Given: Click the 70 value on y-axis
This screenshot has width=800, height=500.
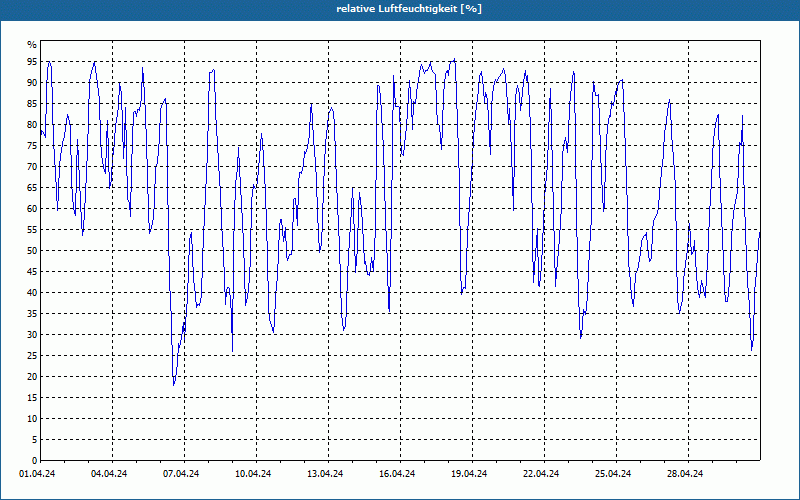Looking at the screenshot, I should tap(32, 166).
